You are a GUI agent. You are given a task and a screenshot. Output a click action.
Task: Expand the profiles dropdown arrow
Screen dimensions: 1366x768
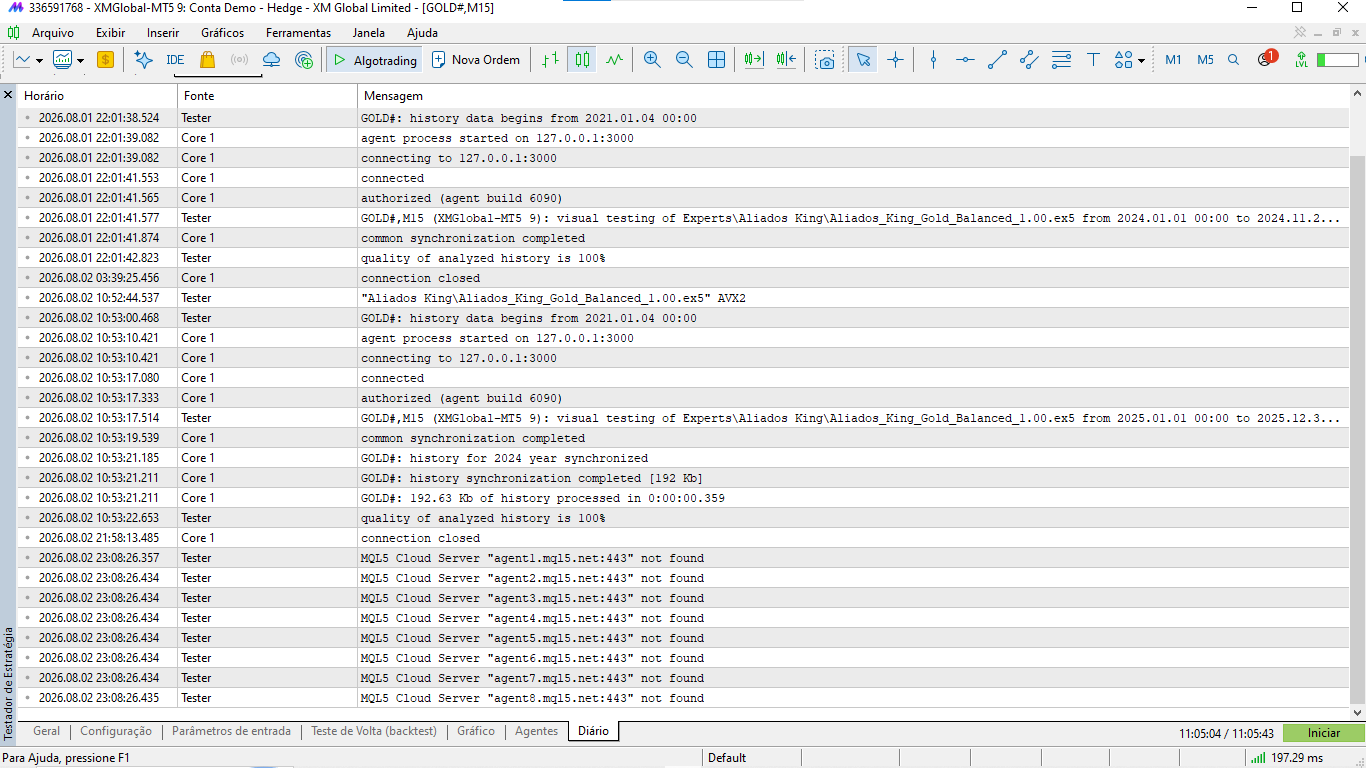[x=80, y=60]
